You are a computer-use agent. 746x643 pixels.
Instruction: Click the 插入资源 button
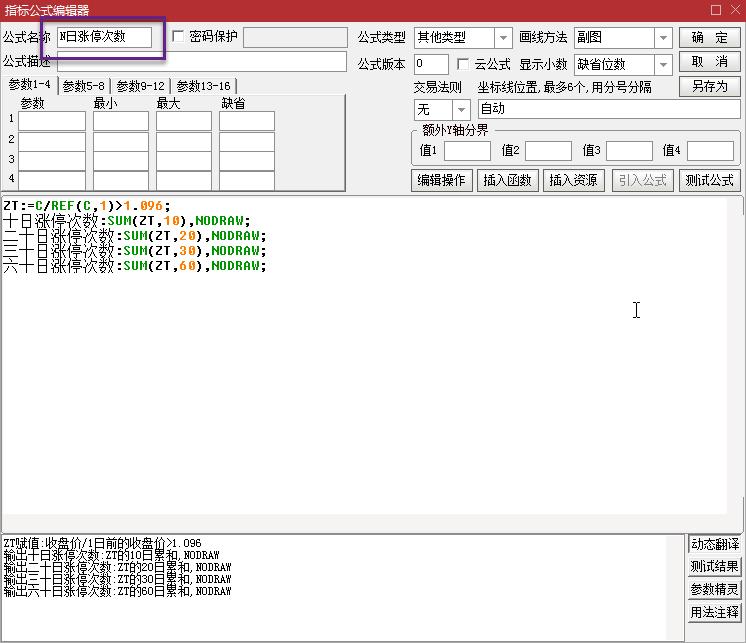point(574,180)
